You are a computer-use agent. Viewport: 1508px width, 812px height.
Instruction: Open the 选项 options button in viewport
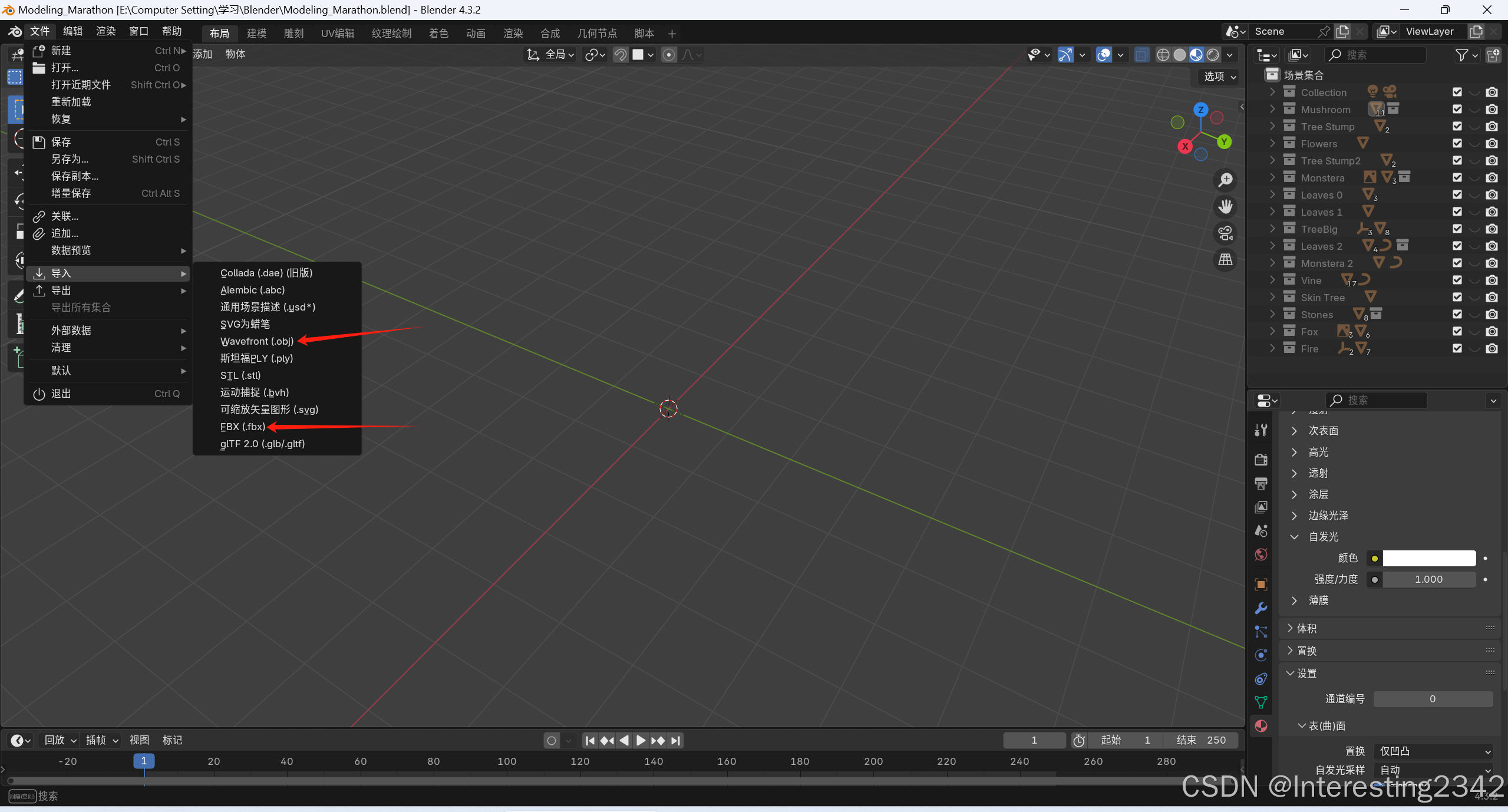coord(1218,77)
